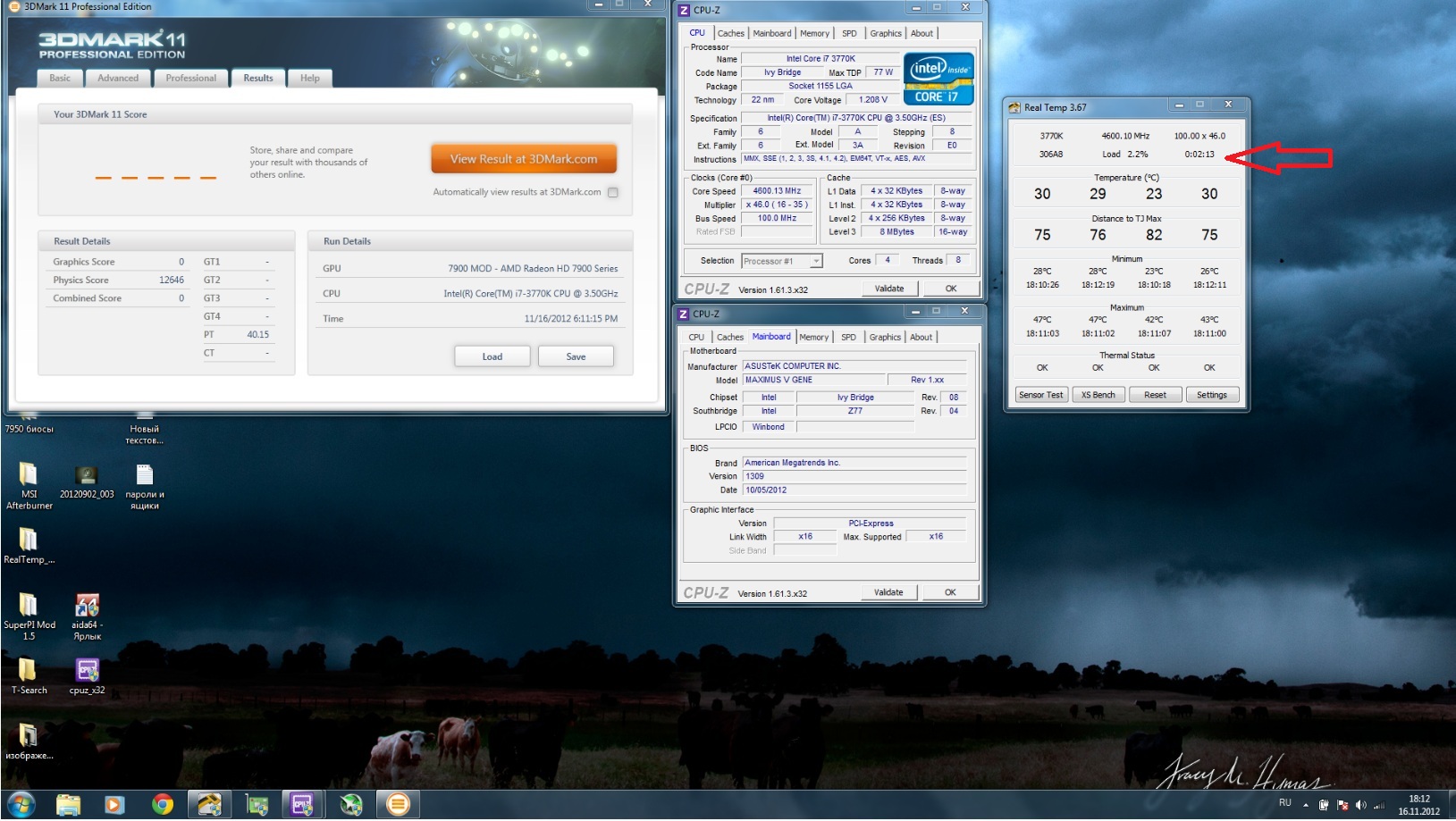Click the Physics Score value 12646
The image size is (1456, 821).
(x=172, y=280)
